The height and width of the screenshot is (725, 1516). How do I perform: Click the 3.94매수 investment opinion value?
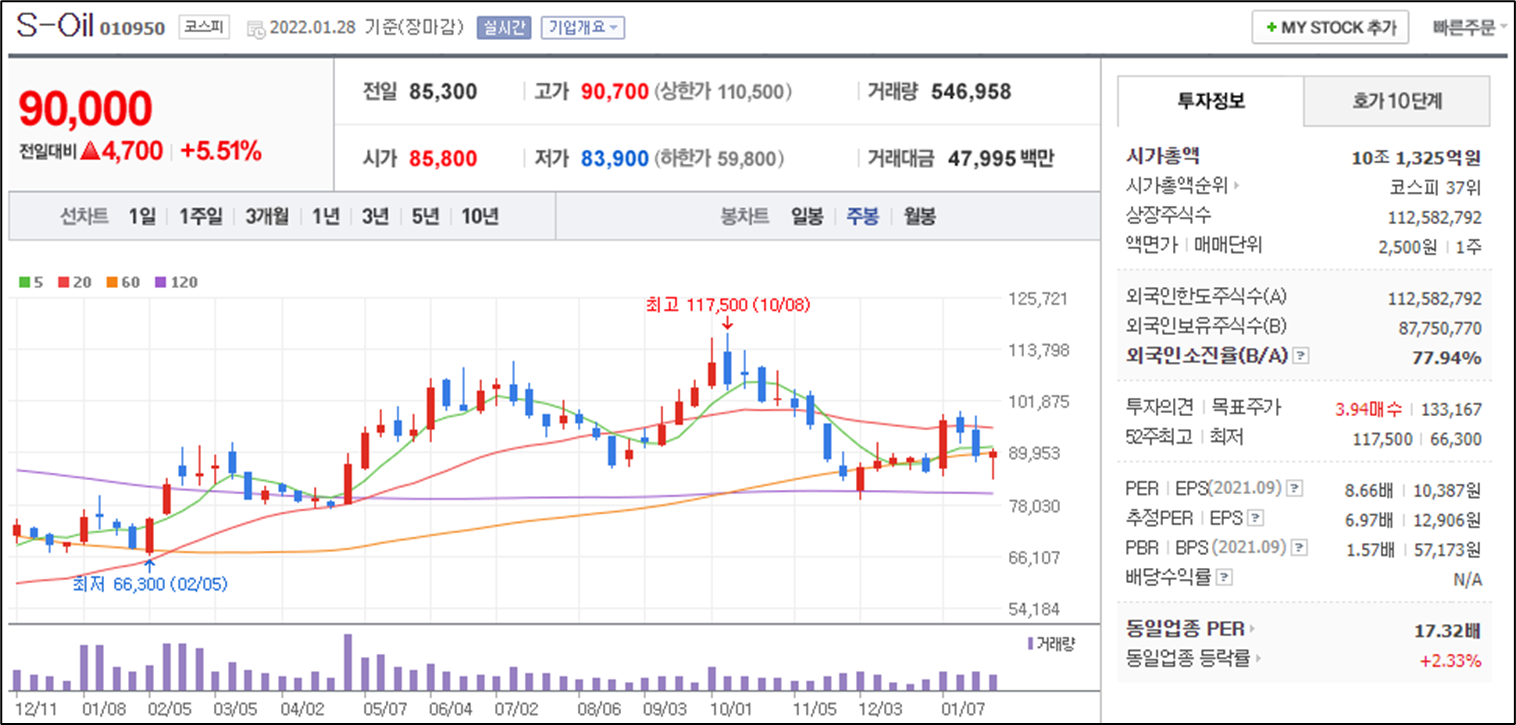(1369, 409)
